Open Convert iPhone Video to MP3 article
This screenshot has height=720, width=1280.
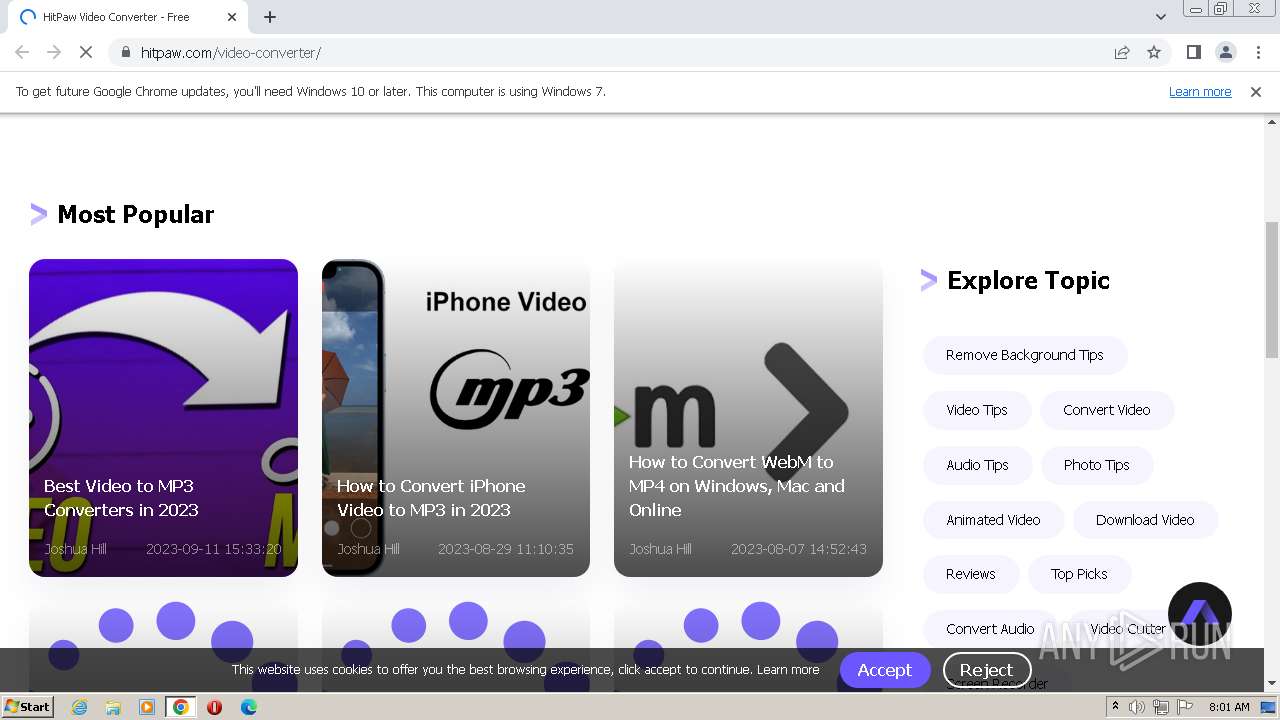tap(456, 418)
